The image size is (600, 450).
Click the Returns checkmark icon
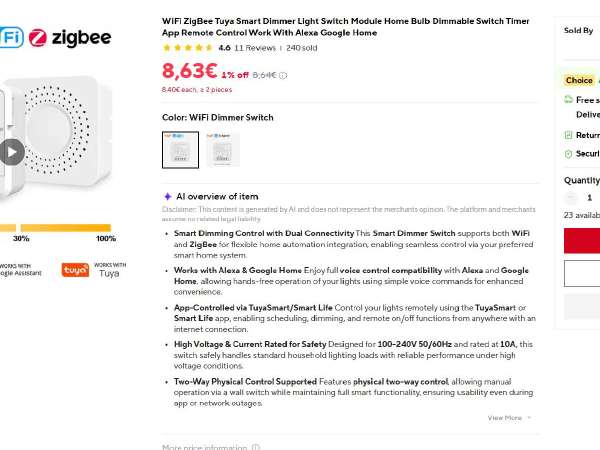pos(568,135)
